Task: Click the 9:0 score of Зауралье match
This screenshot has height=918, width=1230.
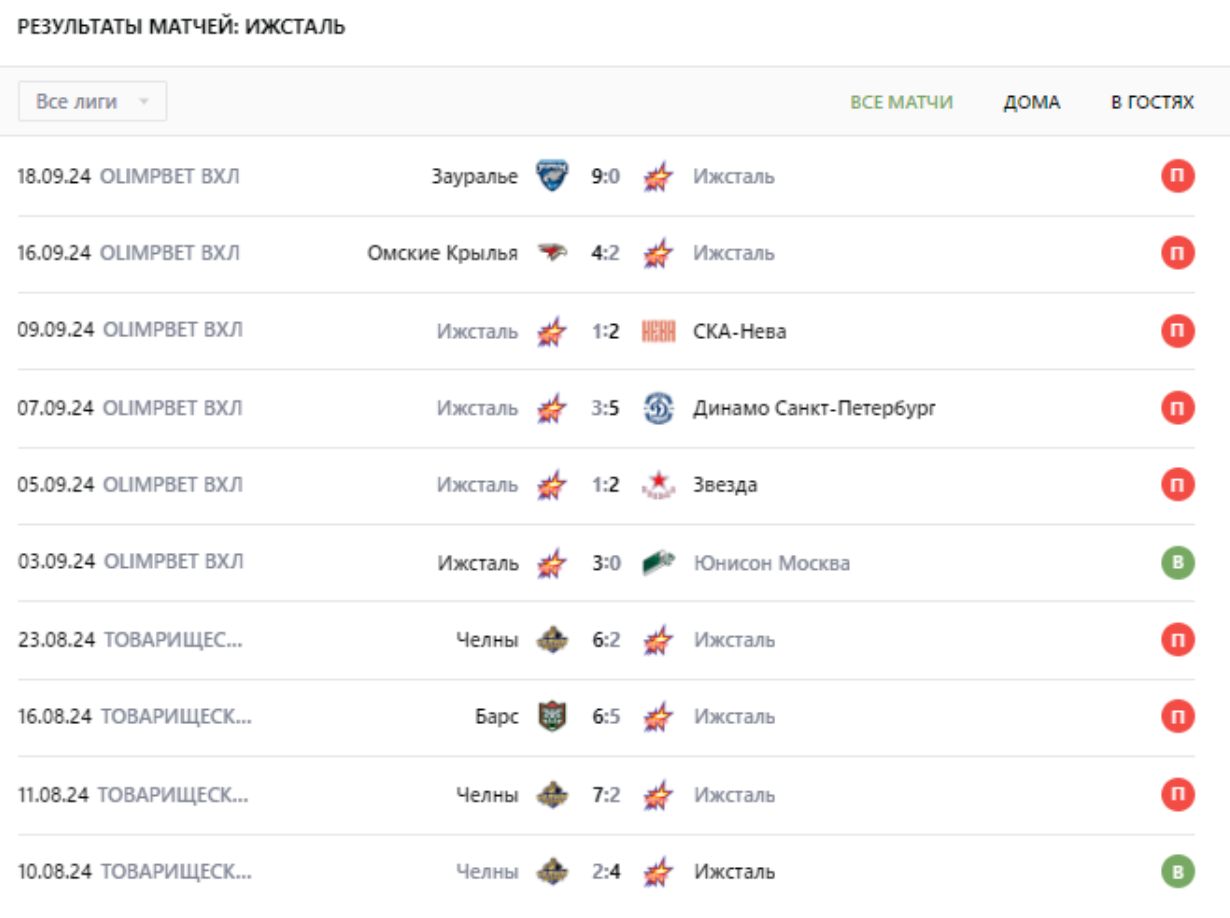Action: coord(605,177)
